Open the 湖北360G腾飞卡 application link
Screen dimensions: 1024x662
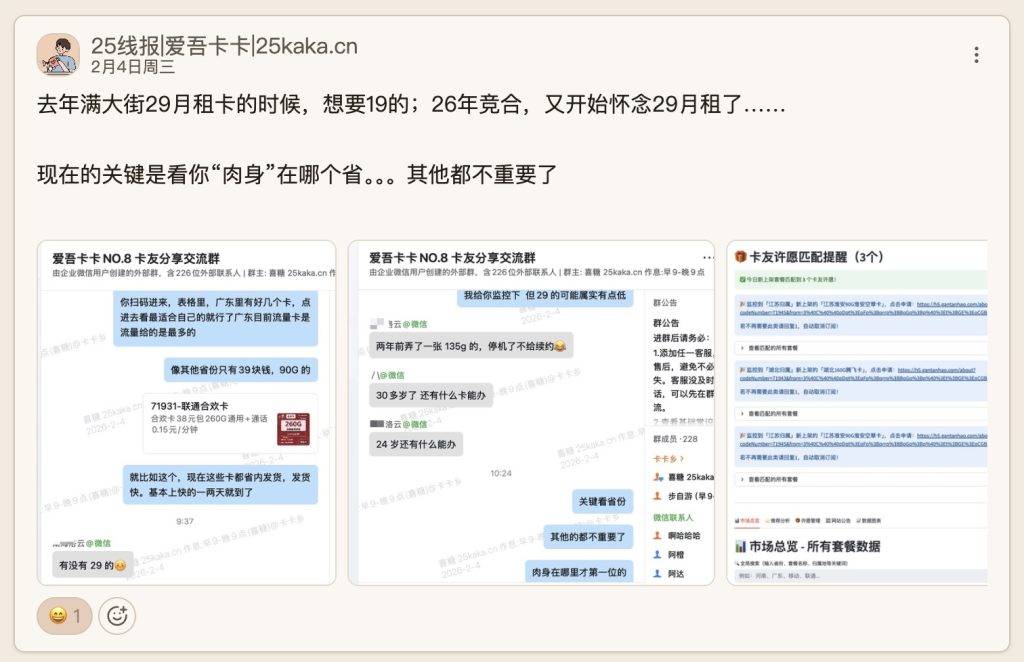pos(940,368)
